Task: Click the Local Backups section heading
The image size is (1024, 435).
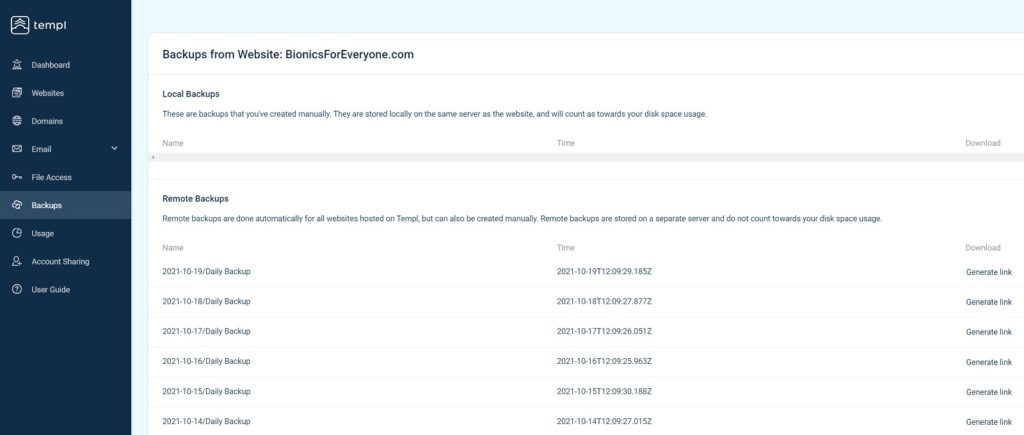Action: 191,94
